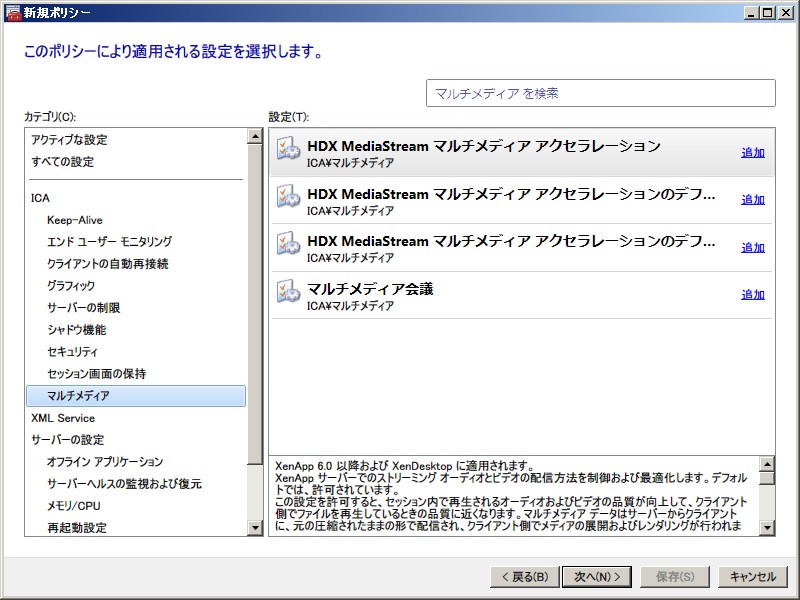The image size is (800, 600).
Task: Select the メモリ/CPU category
Action: click(x=74, y=506)
